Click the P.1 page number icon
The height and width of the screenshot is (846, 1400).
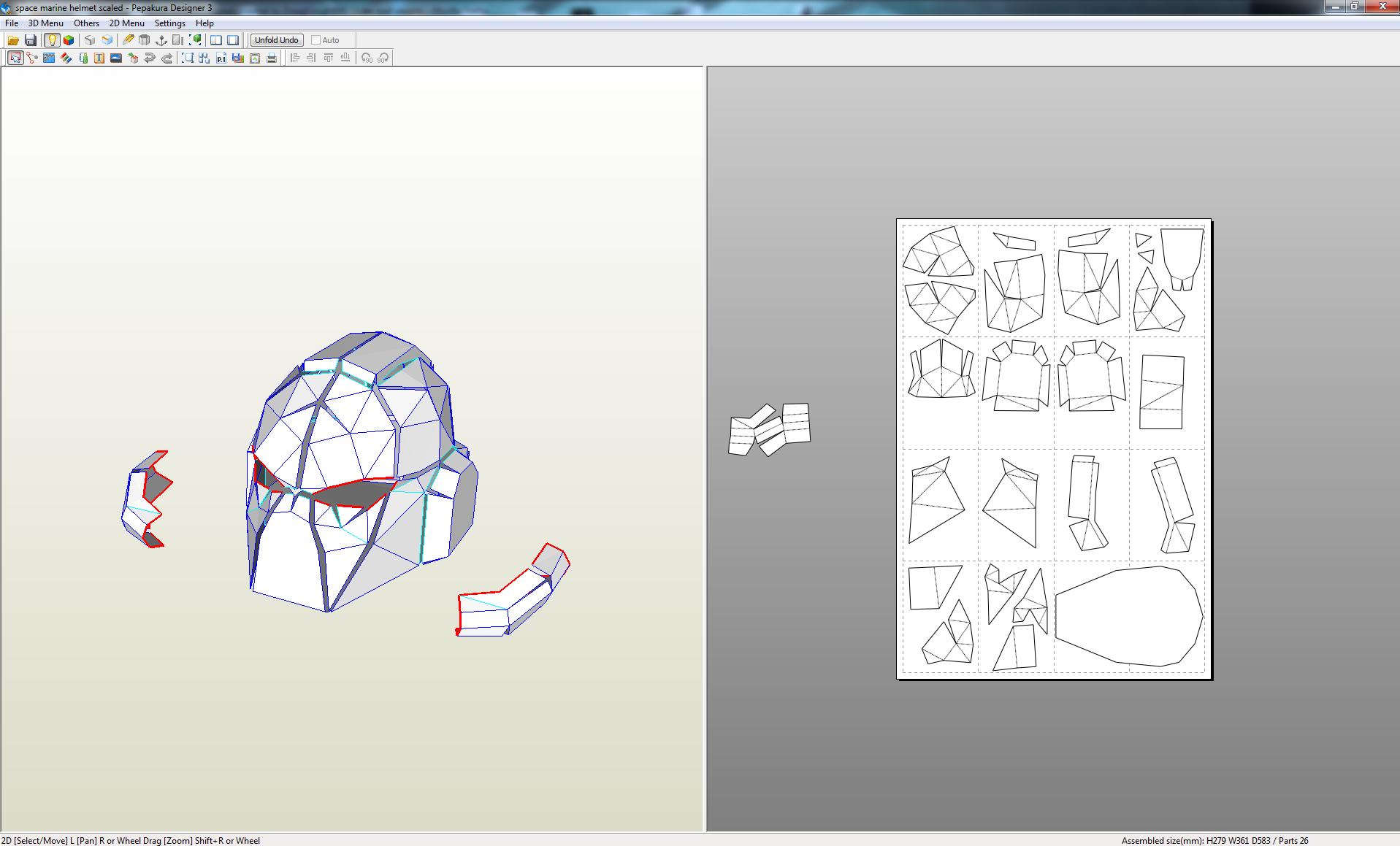click(x=221, y=58)
